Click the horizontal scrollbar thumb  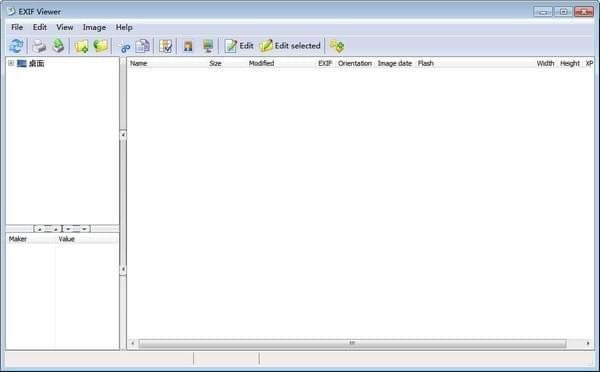(352, 343)
